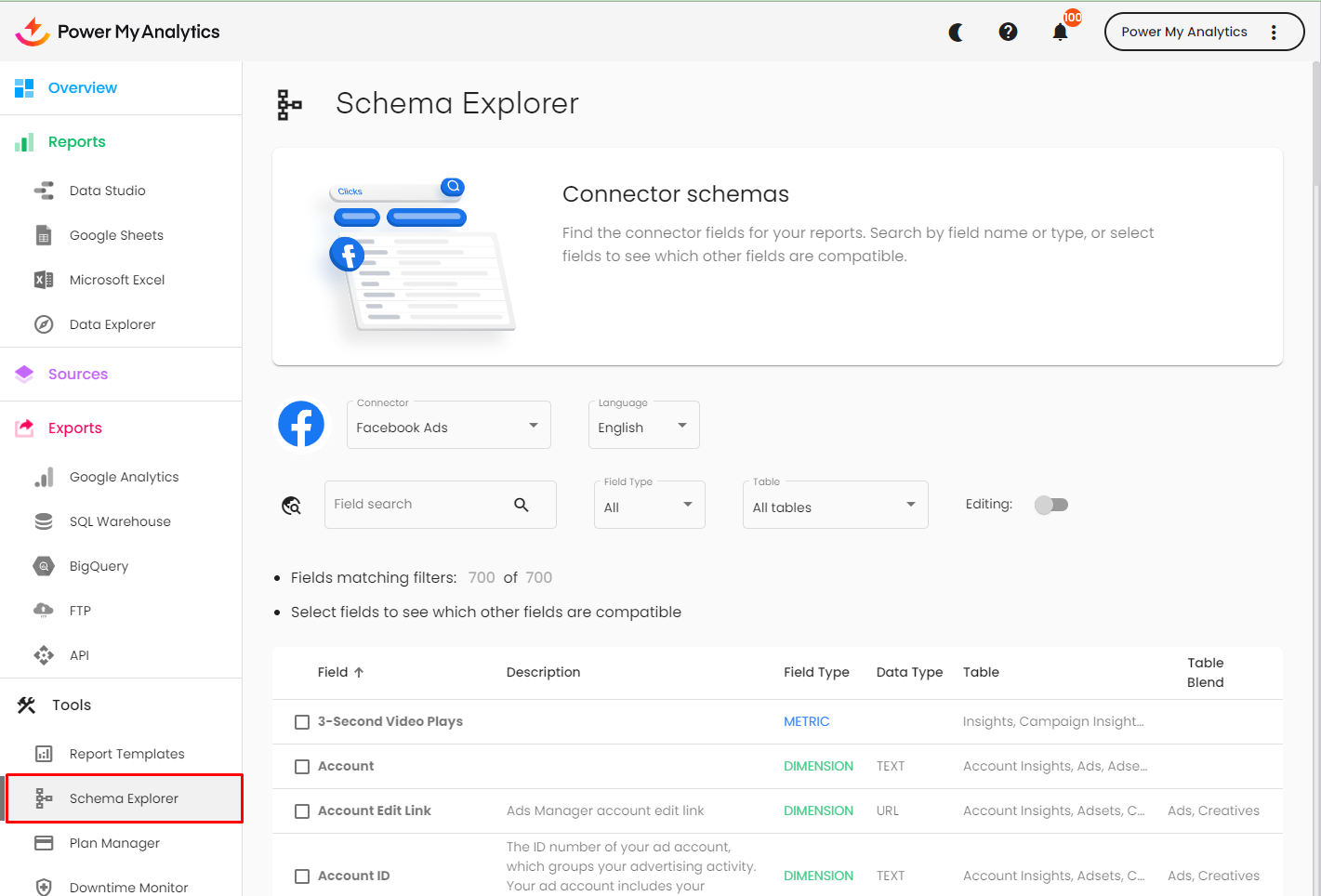Click the three-dot account menu icon
This screenshot has width=1321, height=896.
coord(1274,33)
